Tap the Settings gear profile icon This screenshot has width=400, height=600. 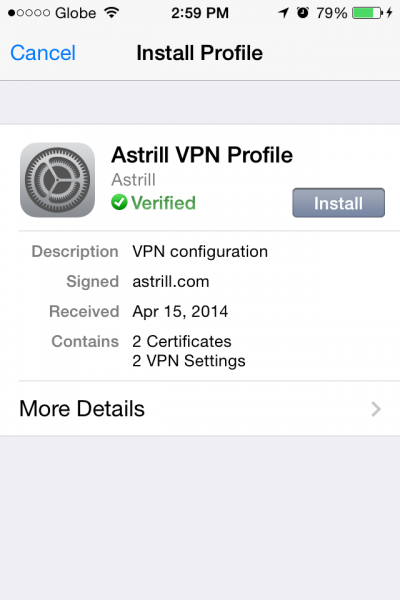57,180
